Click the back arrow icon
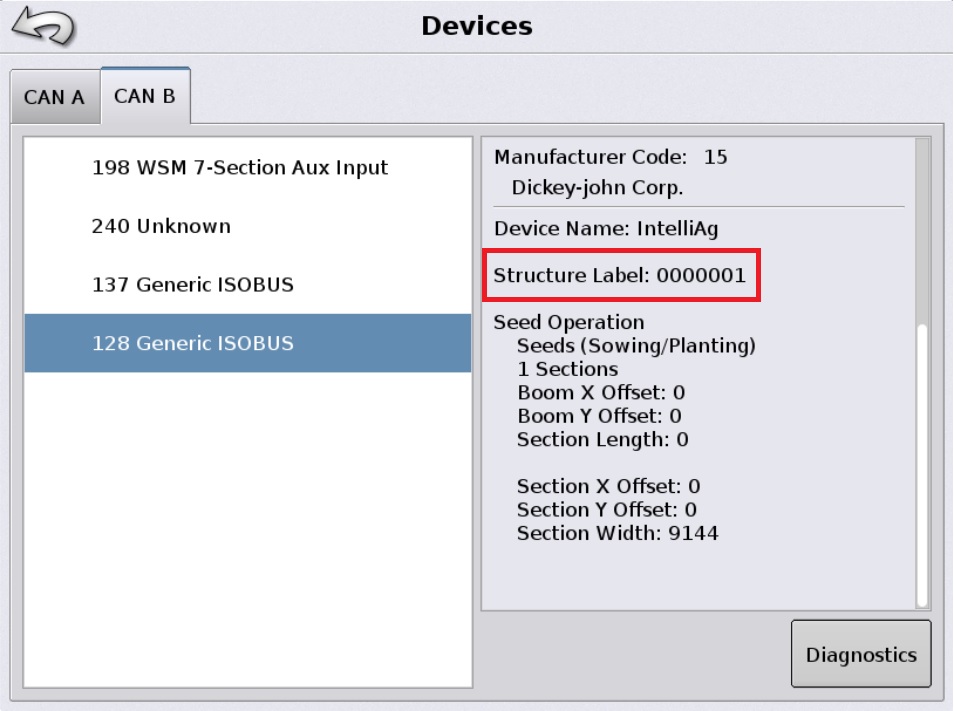 pyautogui.click(x=38, y=23)
